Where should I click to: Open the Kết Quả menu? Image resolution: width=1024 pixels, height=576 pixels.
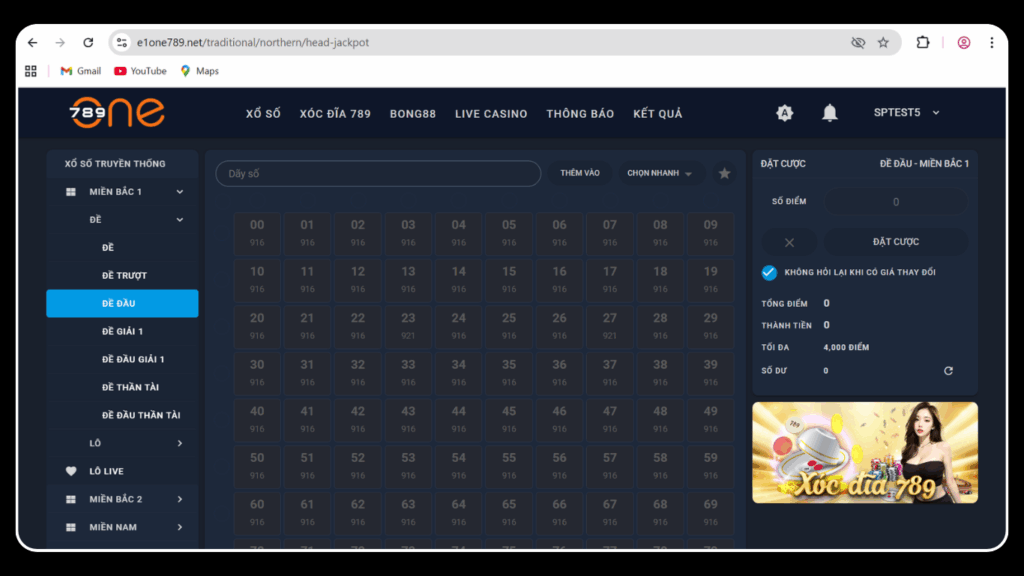point(657,114)
